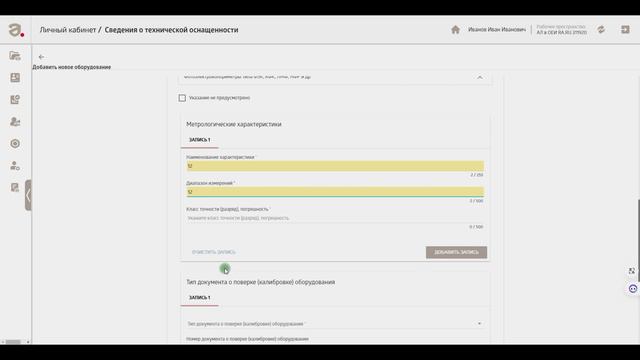The width and height of the screenshot is (640, 360).
Task: Click the logout exit icon
Action: [x=625, y=30]
